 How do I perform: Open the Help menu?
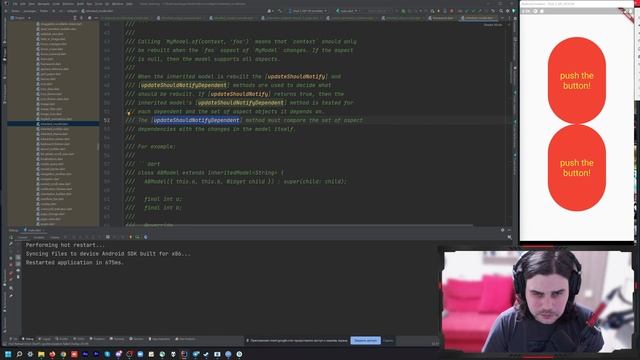tap(129, 4)
